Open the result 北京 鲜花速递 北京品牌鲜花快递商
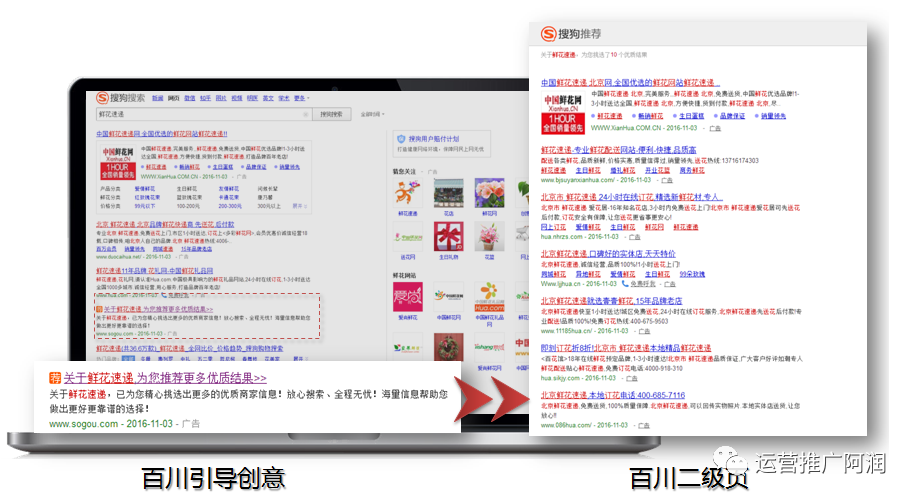Screen dimensions: 916x503 [x=165, y=224]
